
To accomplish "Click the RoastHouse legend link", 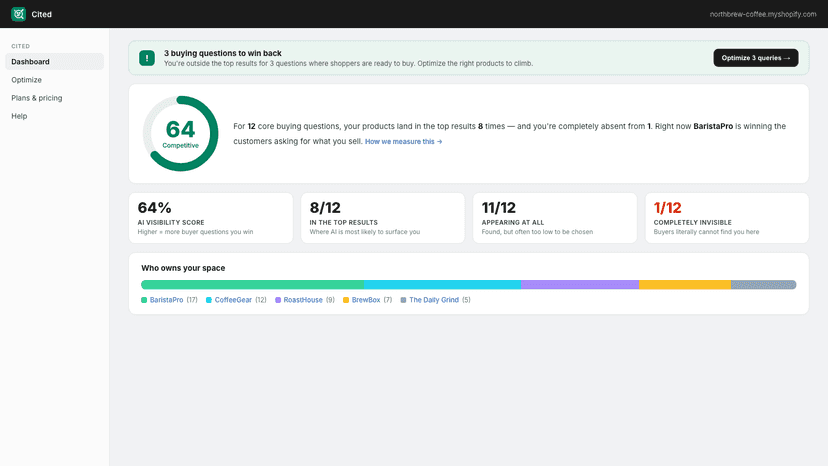I will (303, 300).
